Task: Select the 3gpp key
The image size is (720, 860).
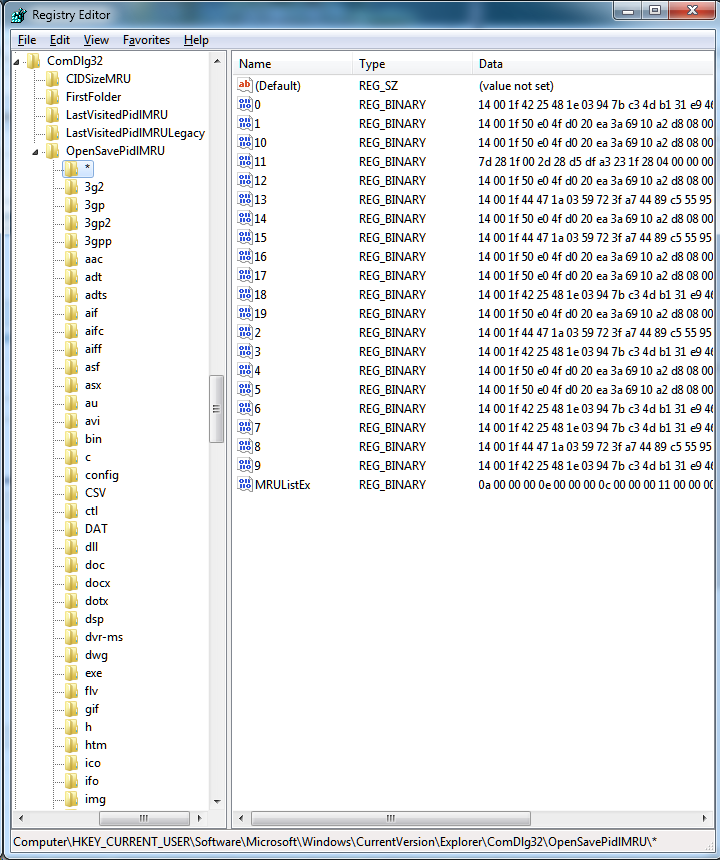Action: pos(98,241)
